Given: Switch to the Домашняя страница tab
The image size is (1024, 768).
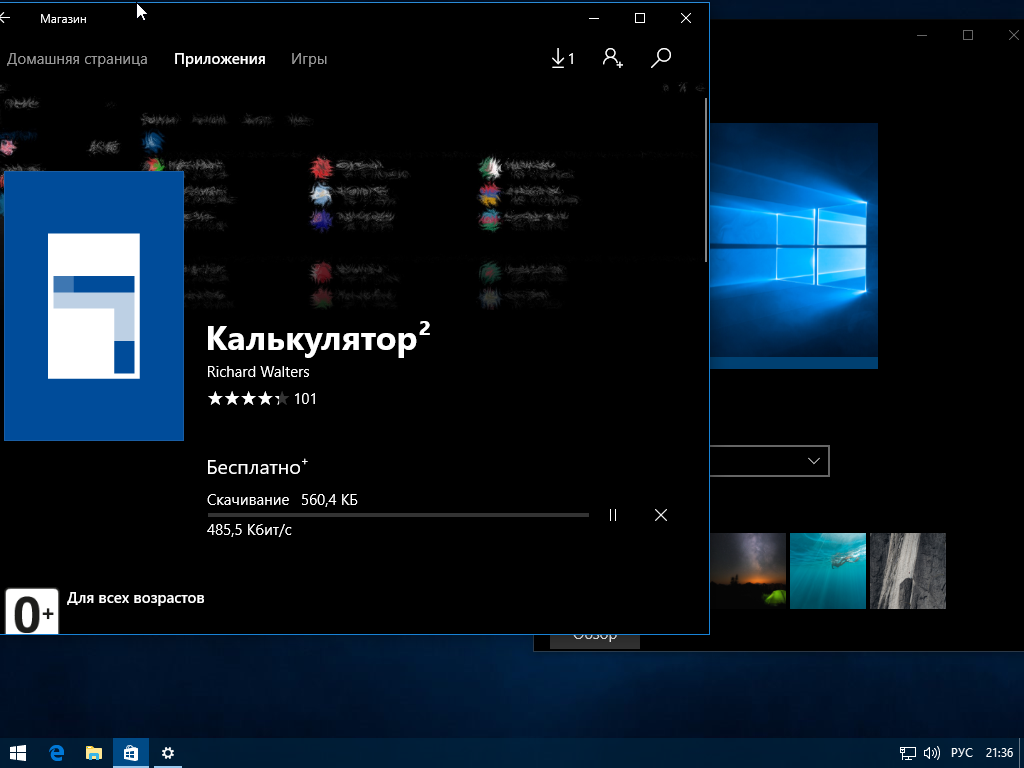Looking at the screenshot, I should click(x=77, y=59).
